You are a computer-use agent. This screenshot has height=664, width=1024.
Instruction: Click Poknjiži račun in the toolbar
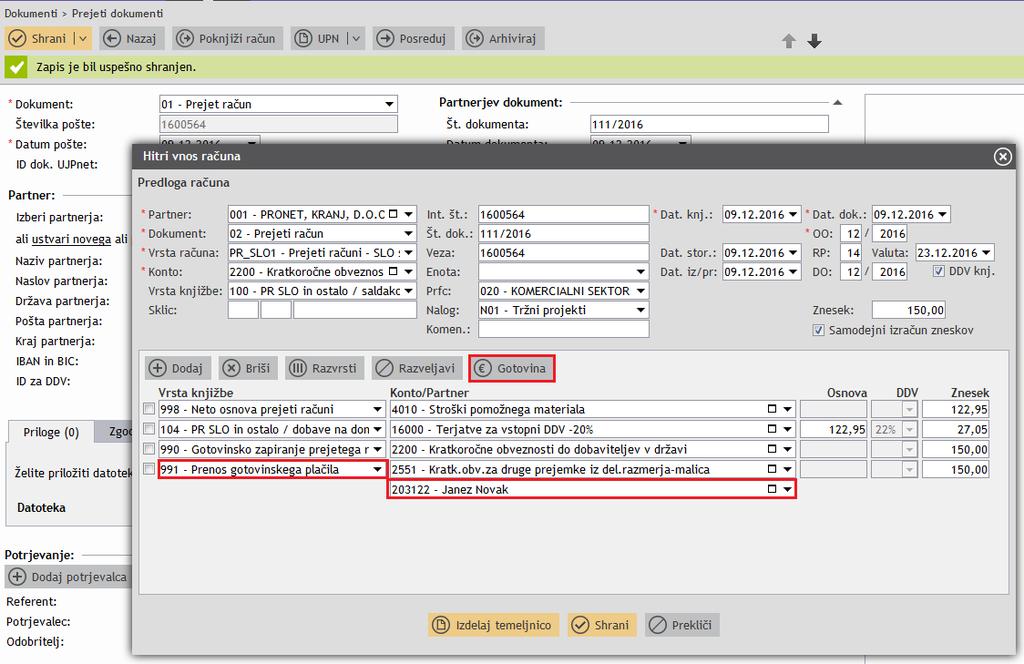click(227, 39)
